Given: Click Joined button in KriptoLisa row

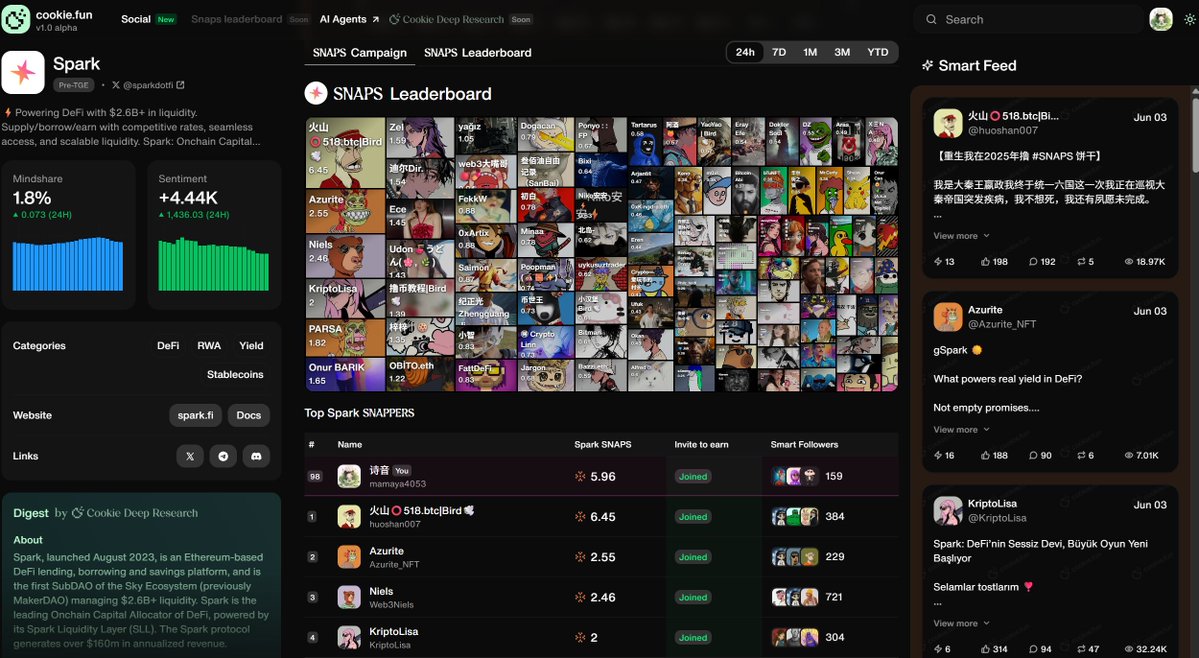Looking at the screenshot, I should point(693,637).
